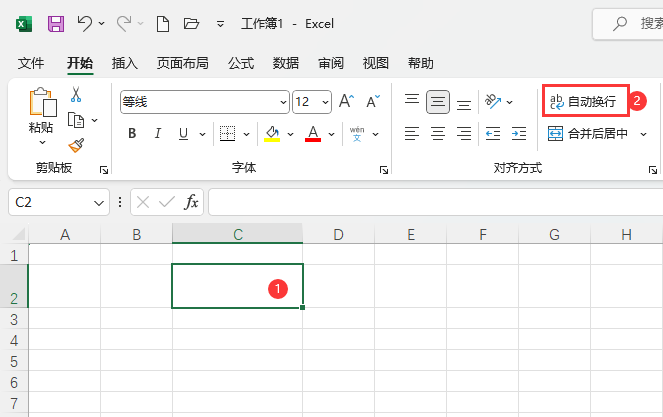Screen dimensions: 663x417
Task: Open the undo history dropdown
Action: click(x=101, y=24)
